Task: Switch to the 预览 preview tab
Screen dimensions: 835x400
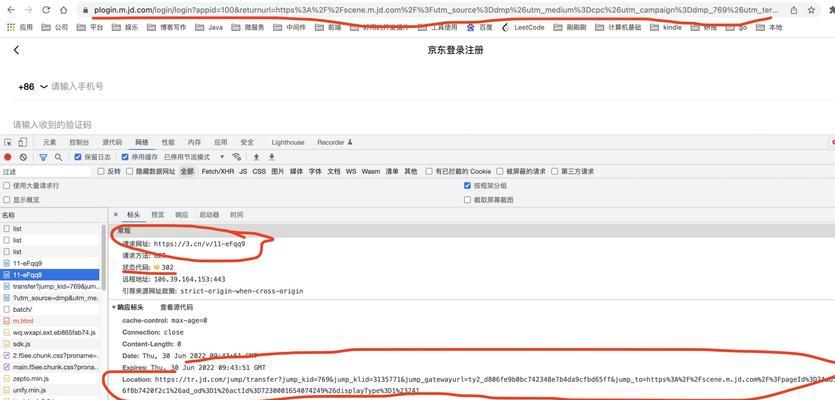Action: [158, 215]
